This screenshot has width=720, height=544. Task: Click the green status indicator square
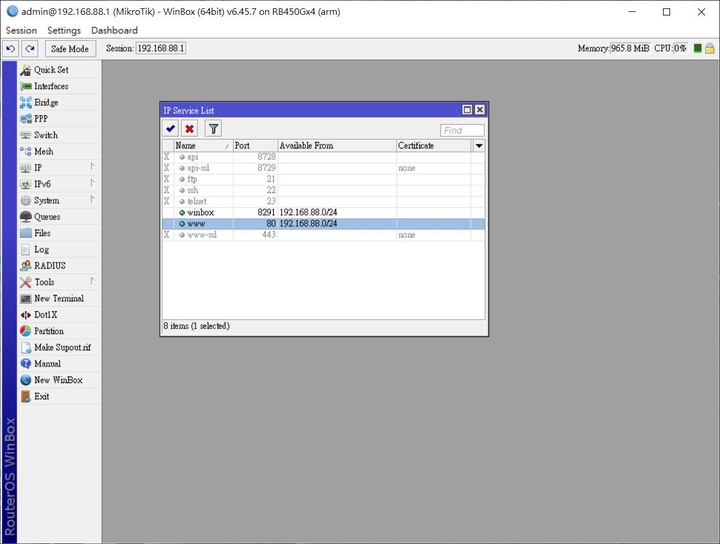tap(698, 48)
